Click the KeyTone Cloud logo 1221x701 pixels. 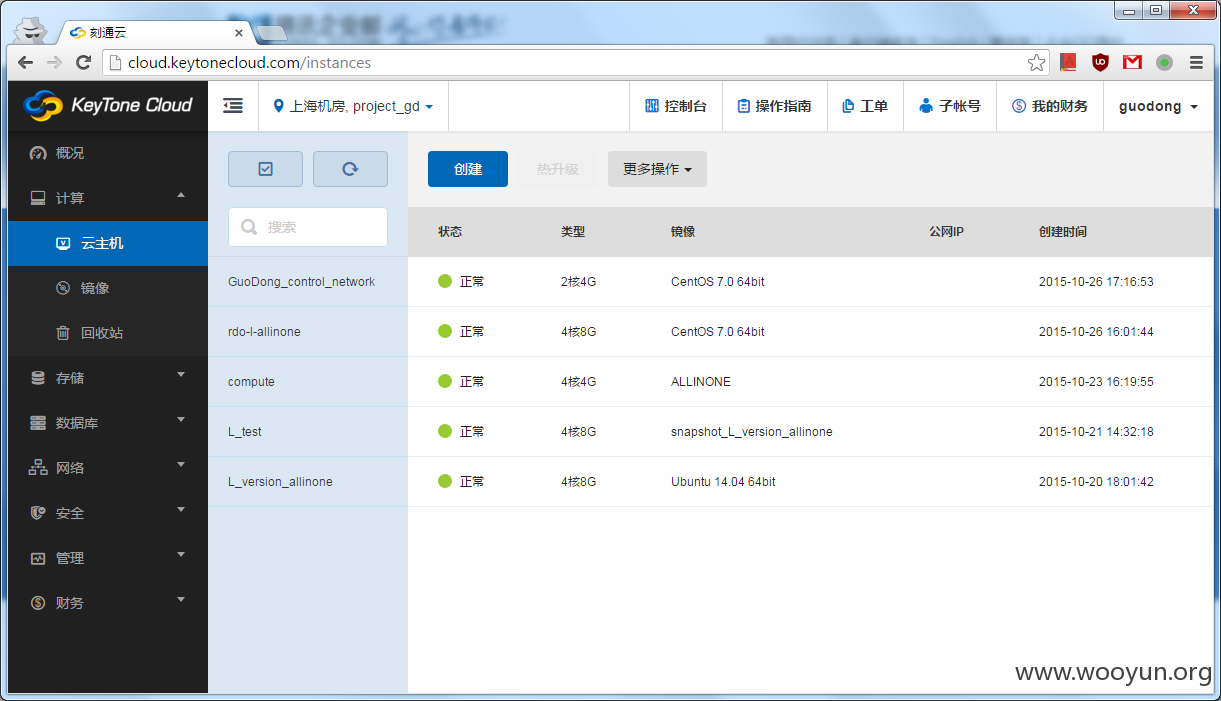click(x=108, y=105)
